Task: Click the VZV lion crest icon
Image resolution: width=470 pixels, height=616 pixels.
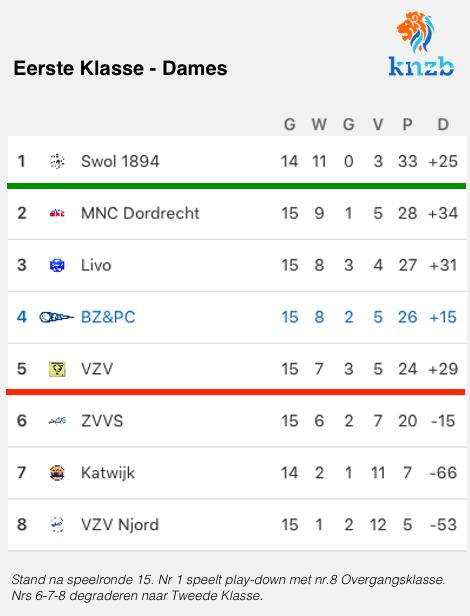Action: pos(57,369)
